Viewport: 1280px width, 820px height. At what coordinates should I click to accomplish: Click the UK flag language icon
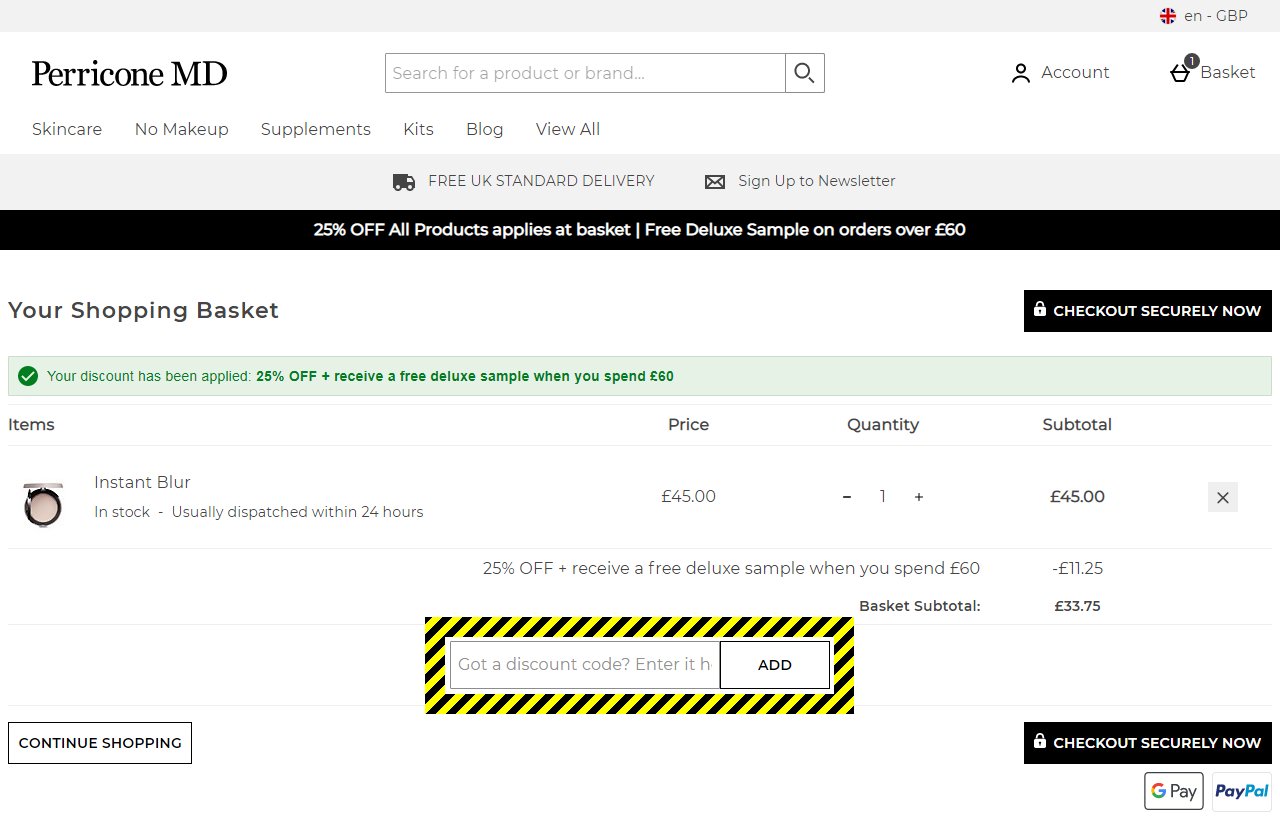[x=1167, y=16]
